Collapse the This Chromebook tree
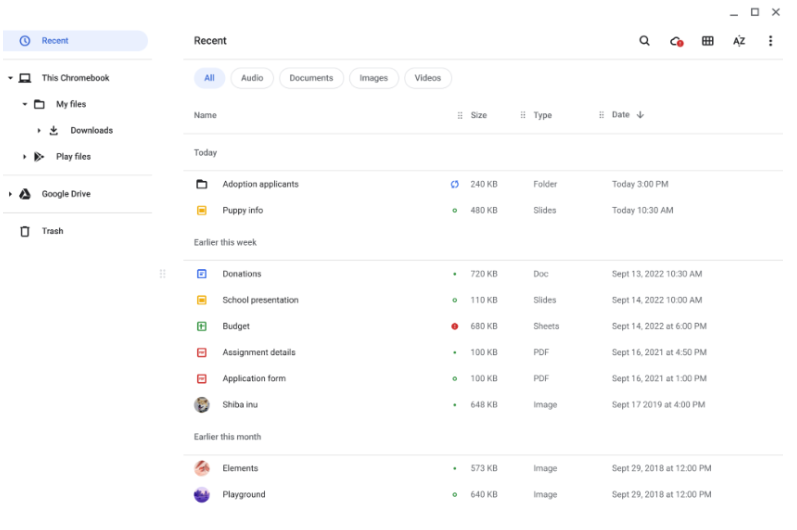 pyautogui.click(x=10, y=78)
